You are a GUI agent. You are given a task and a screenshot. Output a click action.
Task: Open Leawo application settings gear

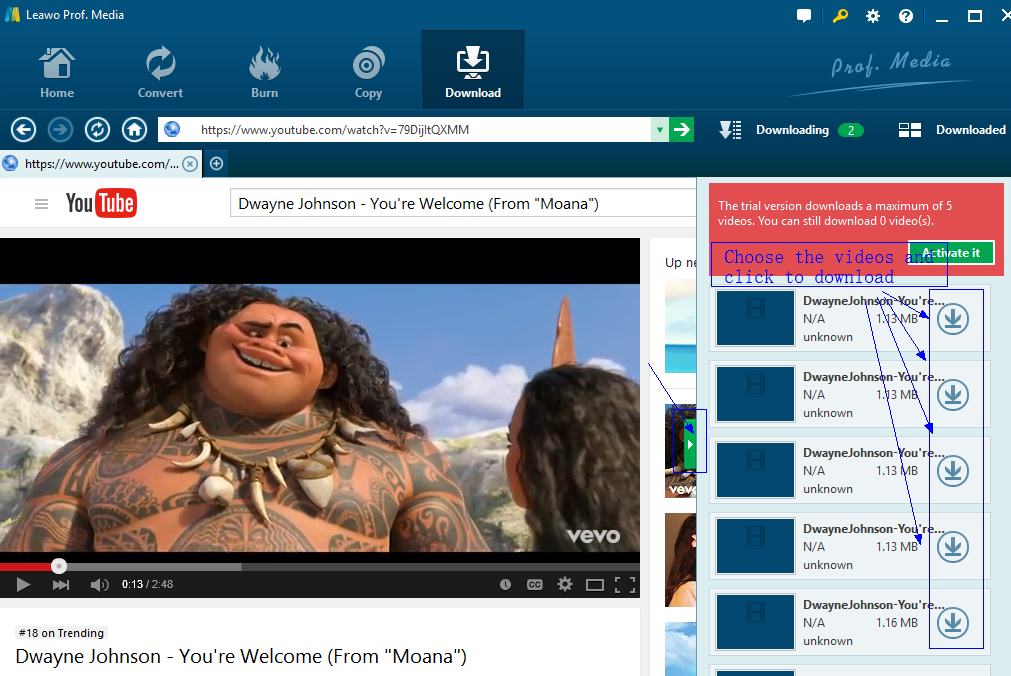873,15
